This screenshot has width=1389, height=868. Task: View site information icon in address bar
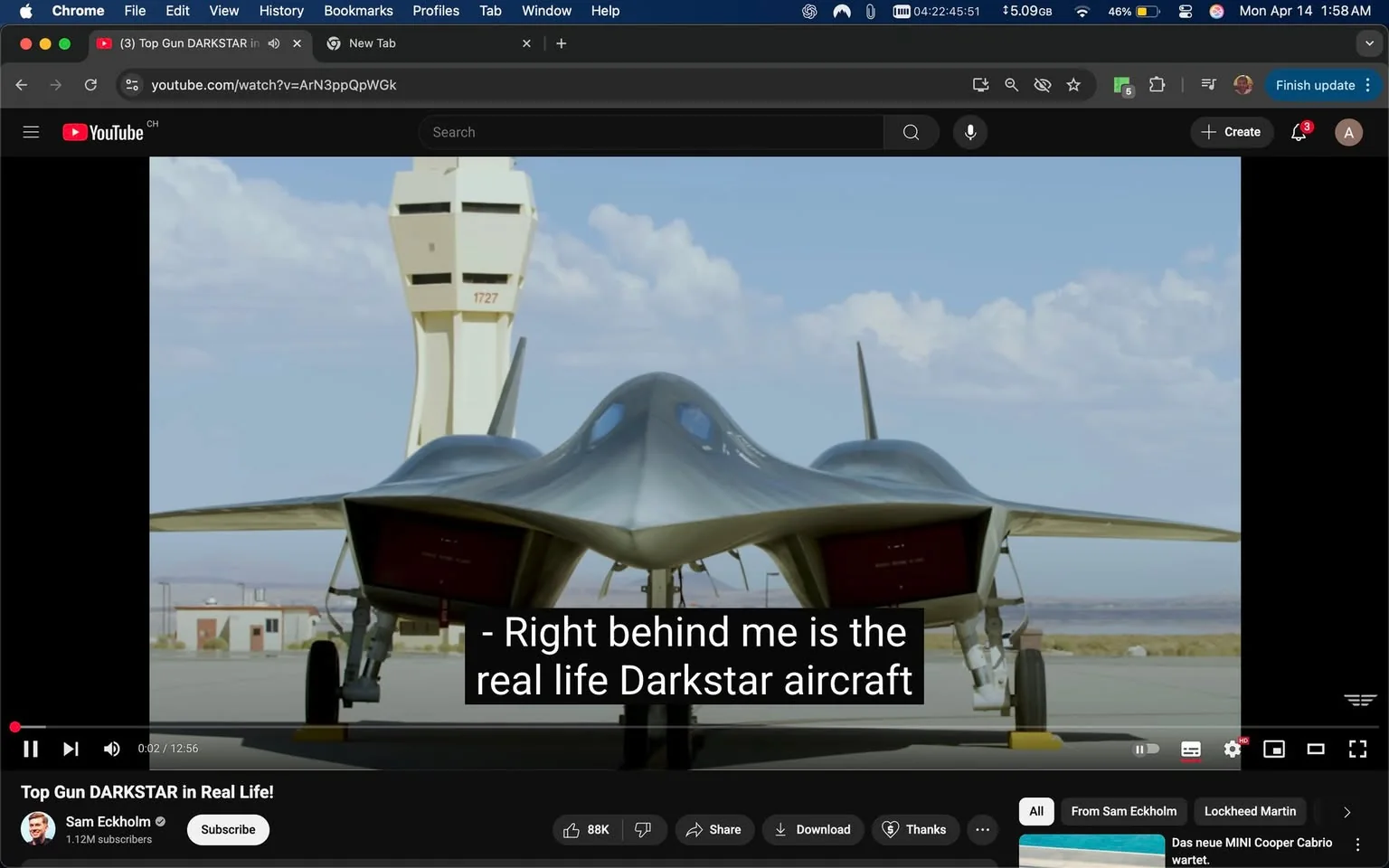tap(132, 85)
